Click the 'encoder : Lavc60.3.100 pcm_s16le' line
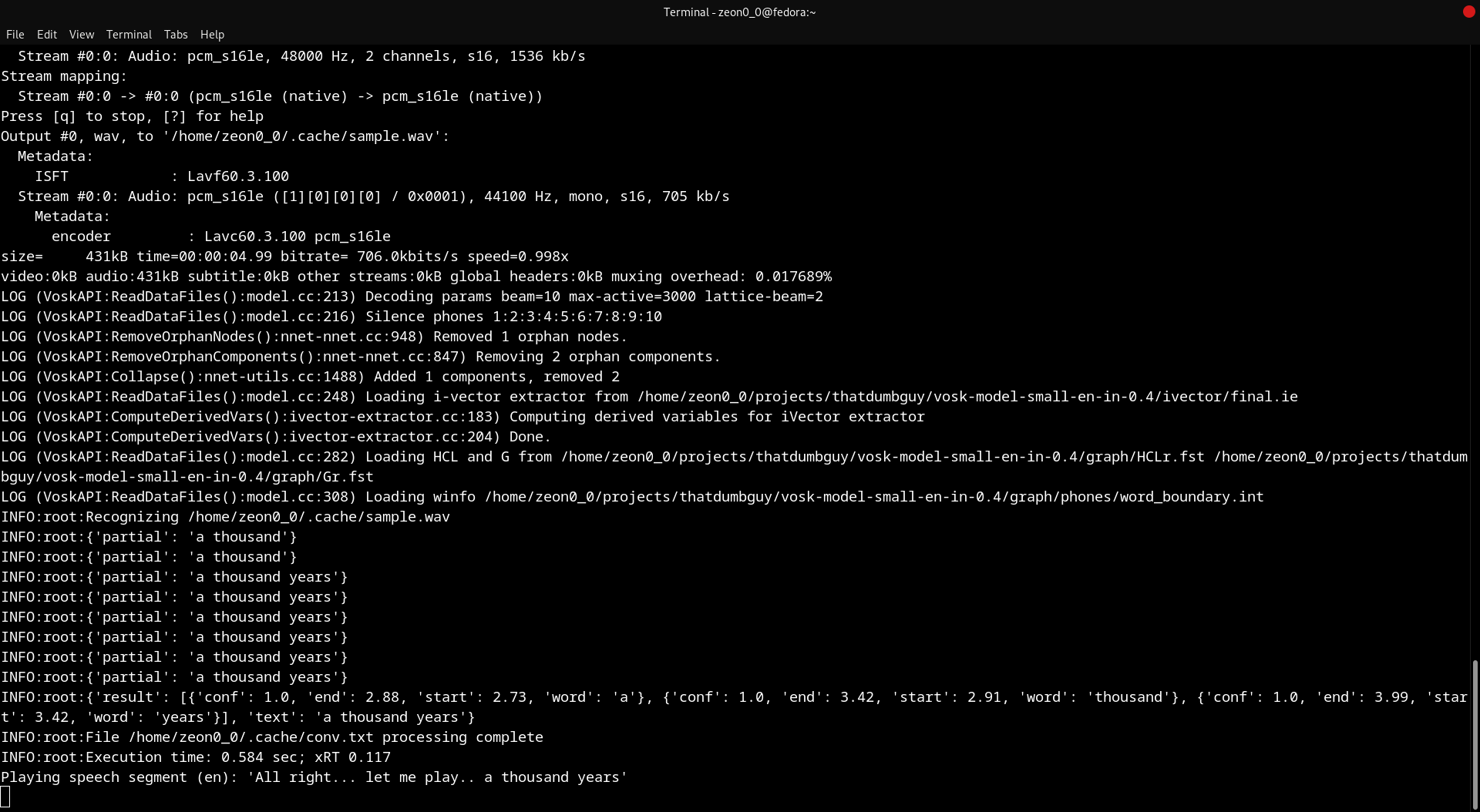 (221, 237)
